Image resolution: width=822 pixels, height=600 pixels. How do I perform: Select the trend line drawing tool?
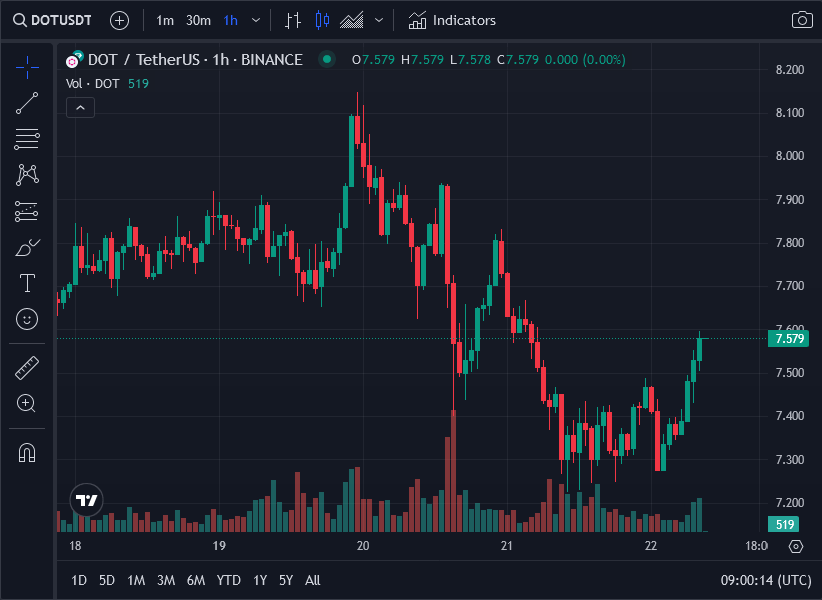coord(26,102)
